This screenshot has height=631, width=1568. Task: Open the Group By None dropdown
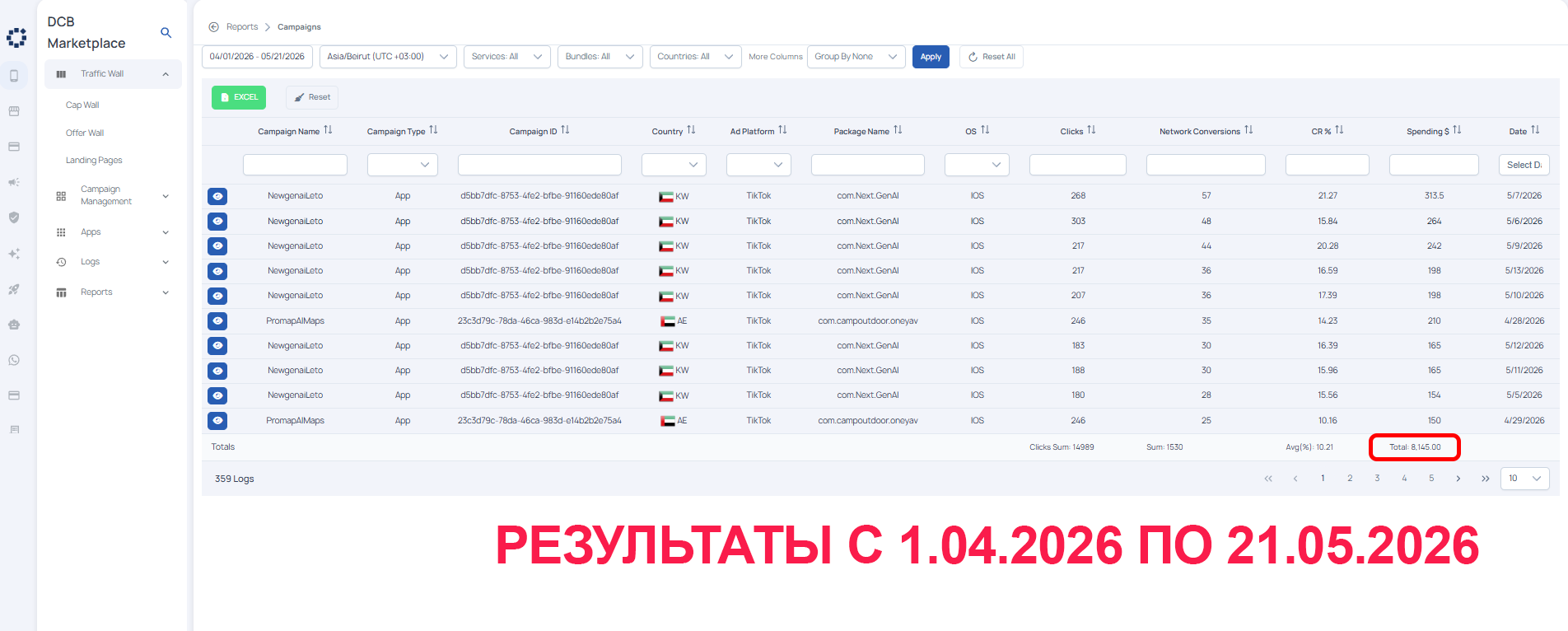[856, 57]
